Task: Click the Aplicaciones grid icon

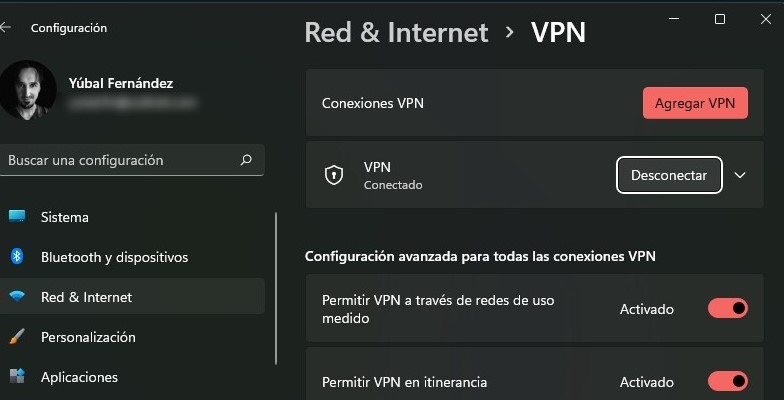Action: [x=17, y=376]
